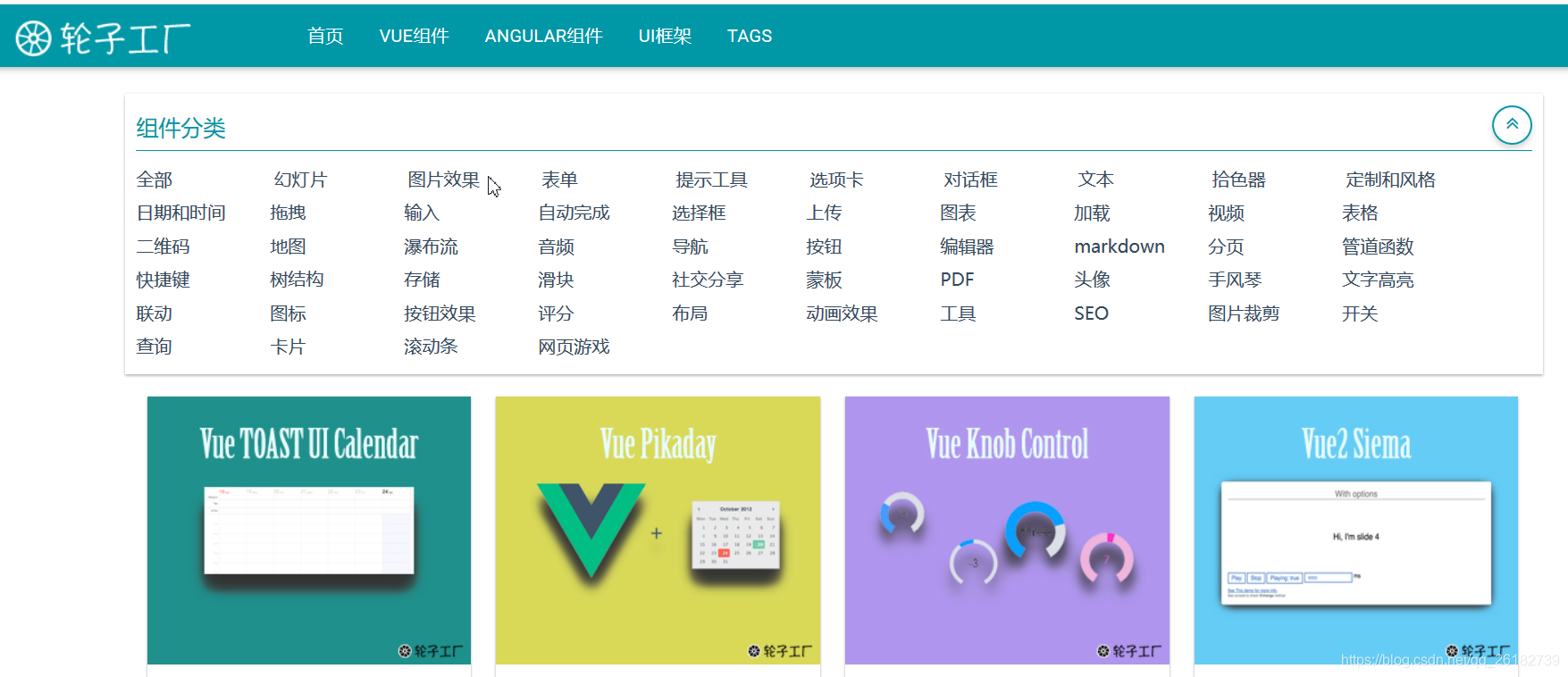Choose the 开关 category
Viewport: 1568px width, 677px height.
point(1360,313)
